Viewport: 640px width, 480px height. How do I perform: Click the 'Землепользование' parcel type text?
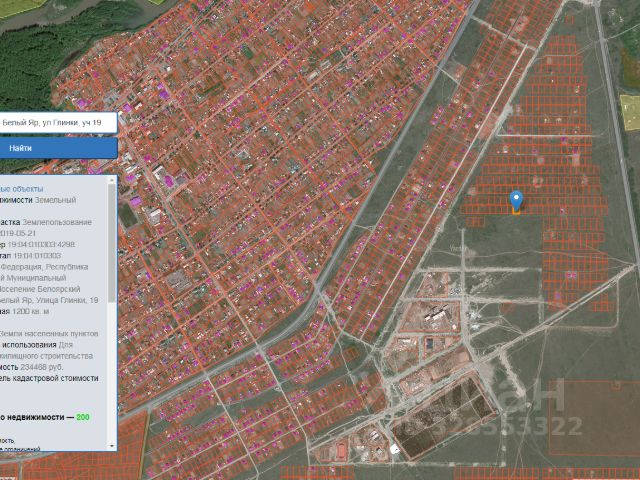coord(57,222)
